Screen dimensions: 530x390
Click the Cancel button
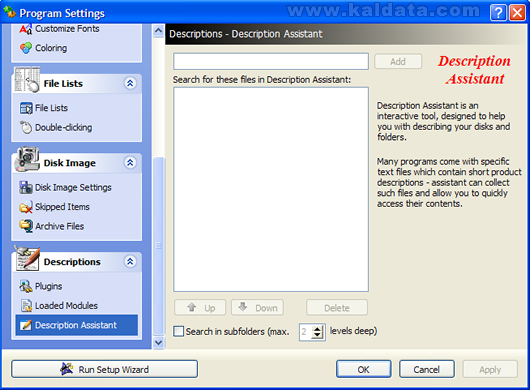click(x=427, y=369)
